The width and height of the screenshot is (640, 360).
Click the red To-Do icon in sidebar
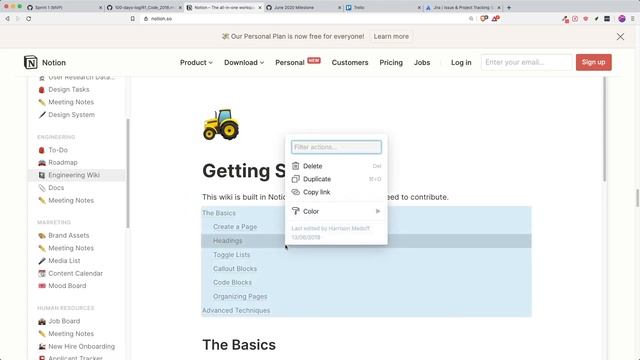pyautogui.click(x=42, y=150)
